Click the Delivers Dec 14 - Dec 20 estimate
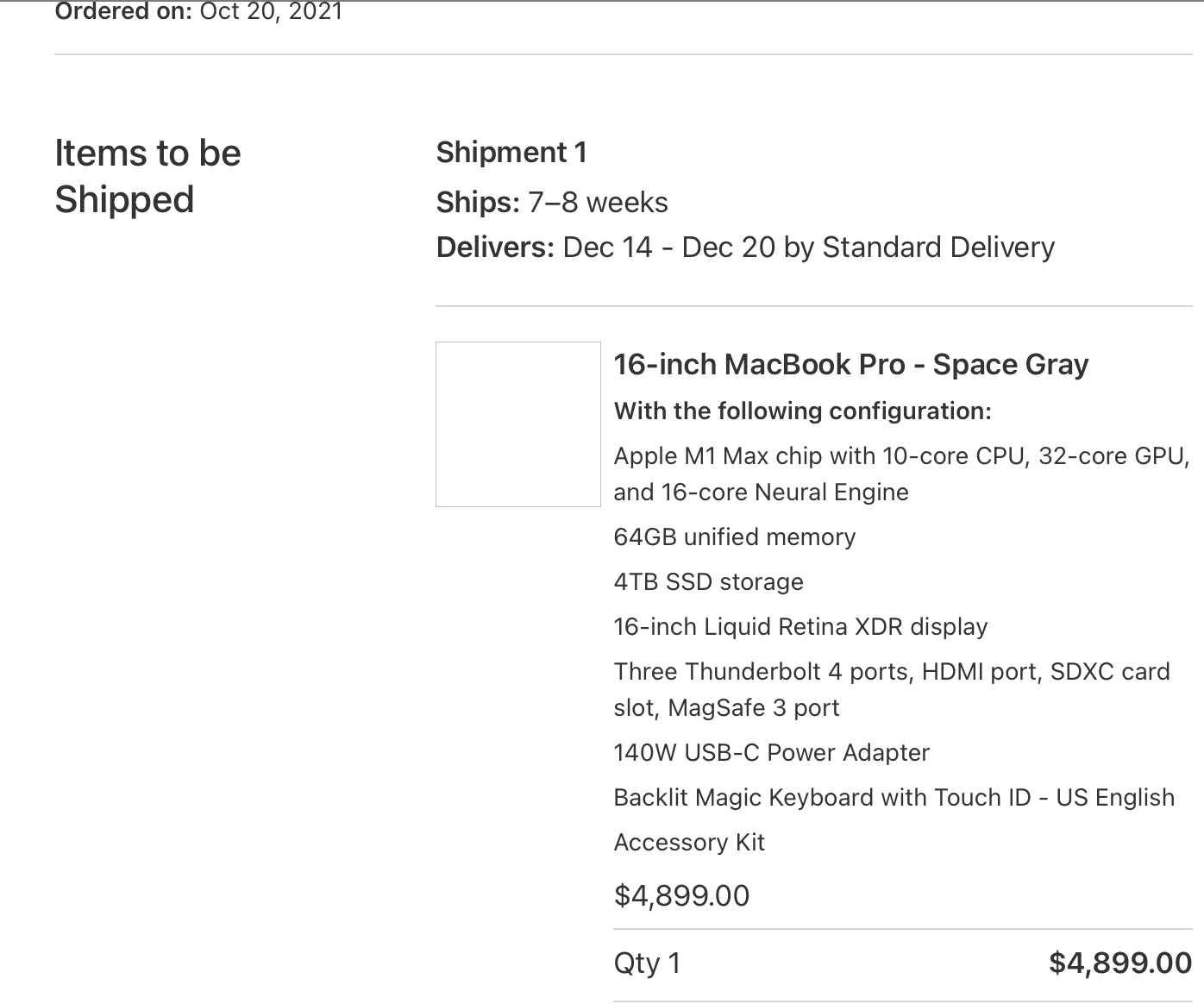The image size is (1204, 1004). coord(745,248)
